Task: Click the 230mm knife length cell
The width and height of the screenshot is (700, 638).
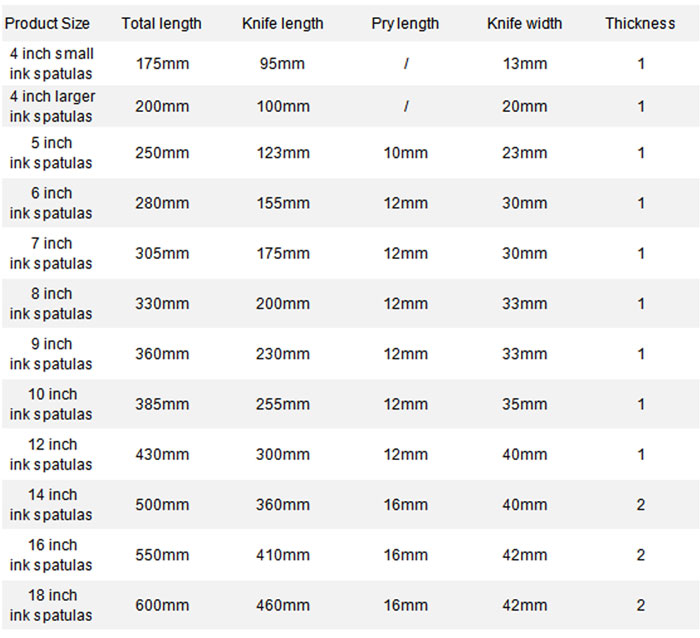Action: click(283, 354)
